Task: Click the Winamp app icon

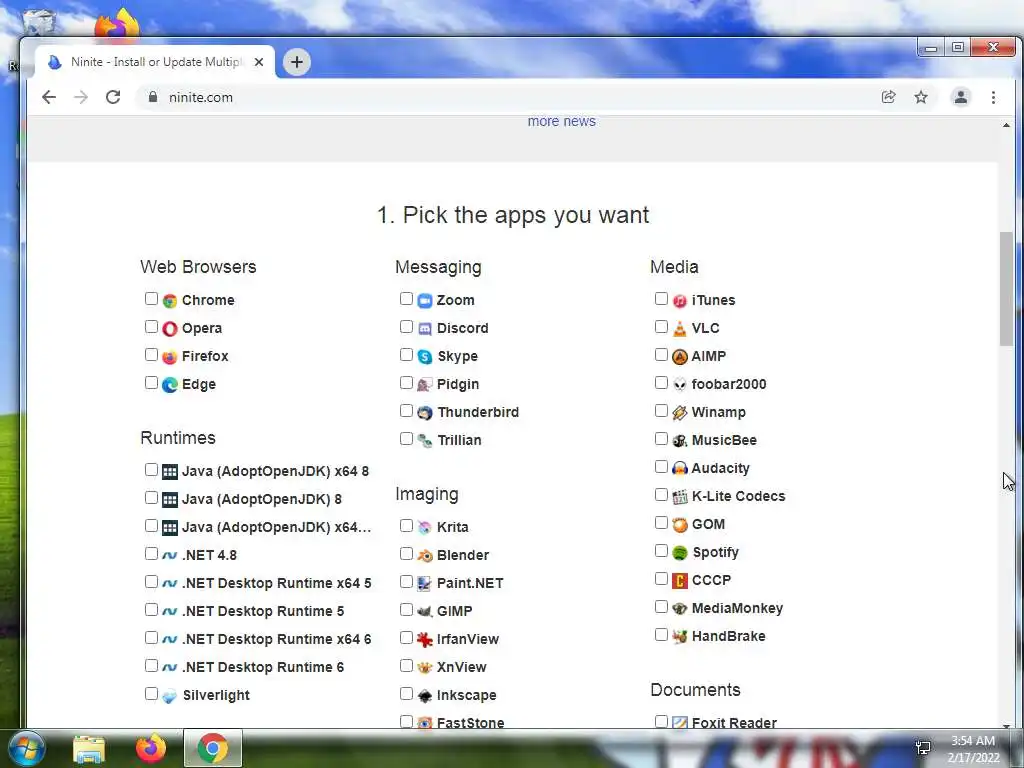Action: click(x=680, y=413)
